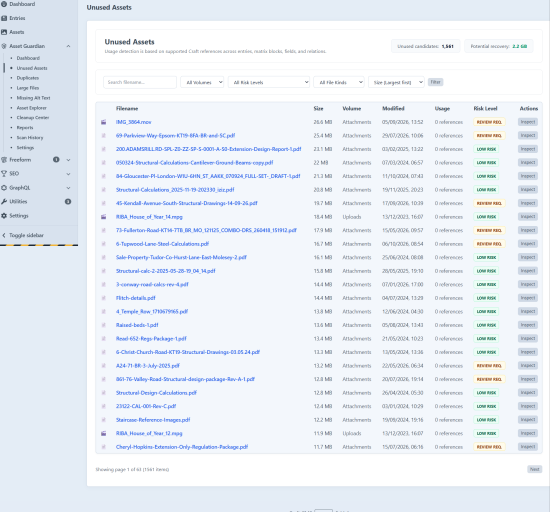Click the Search filename input field
This screenshot has width=550, height=512.
coord(140,82)
